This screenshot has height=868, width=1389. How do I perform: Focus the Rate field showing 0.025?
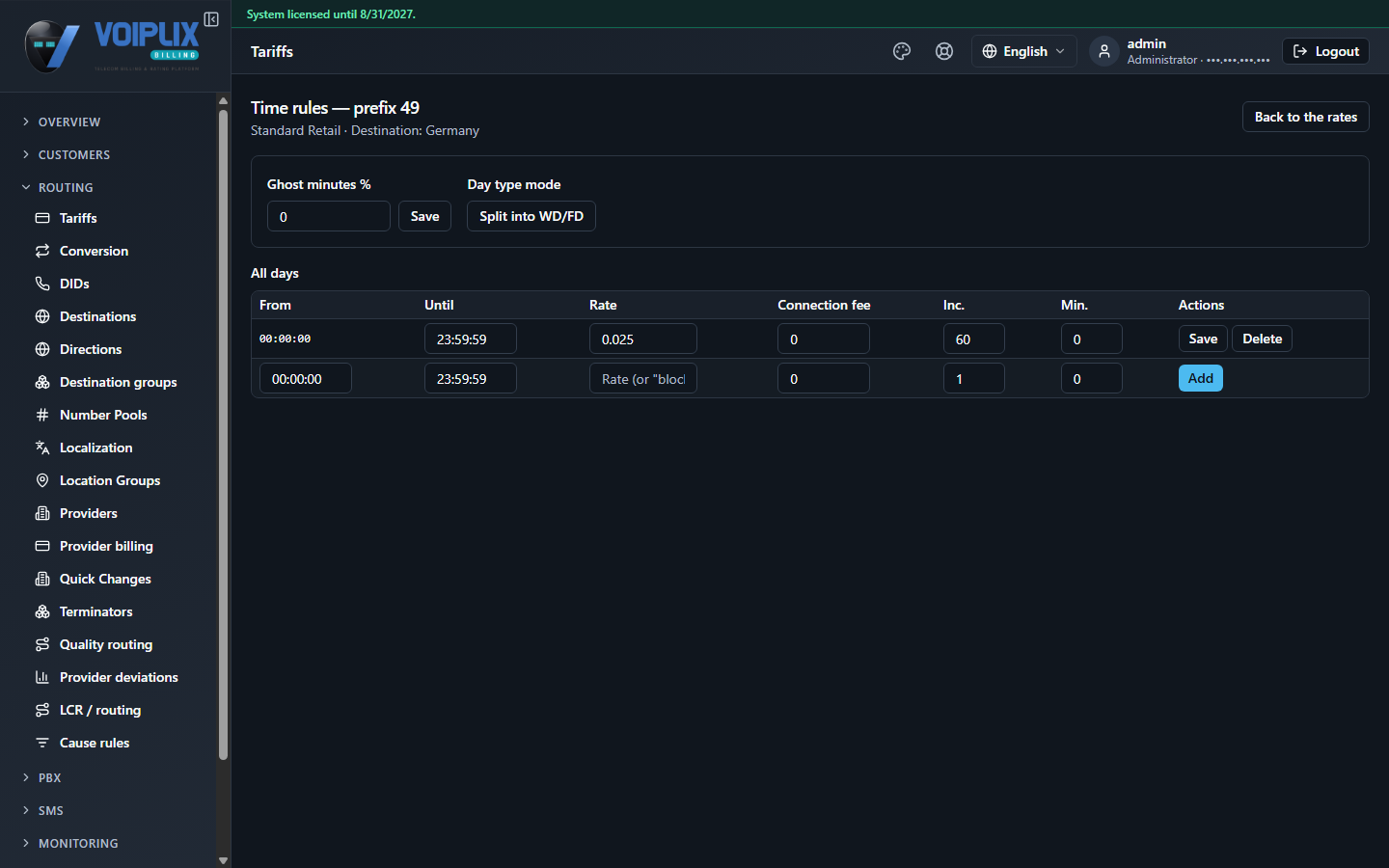coord(643,339)
